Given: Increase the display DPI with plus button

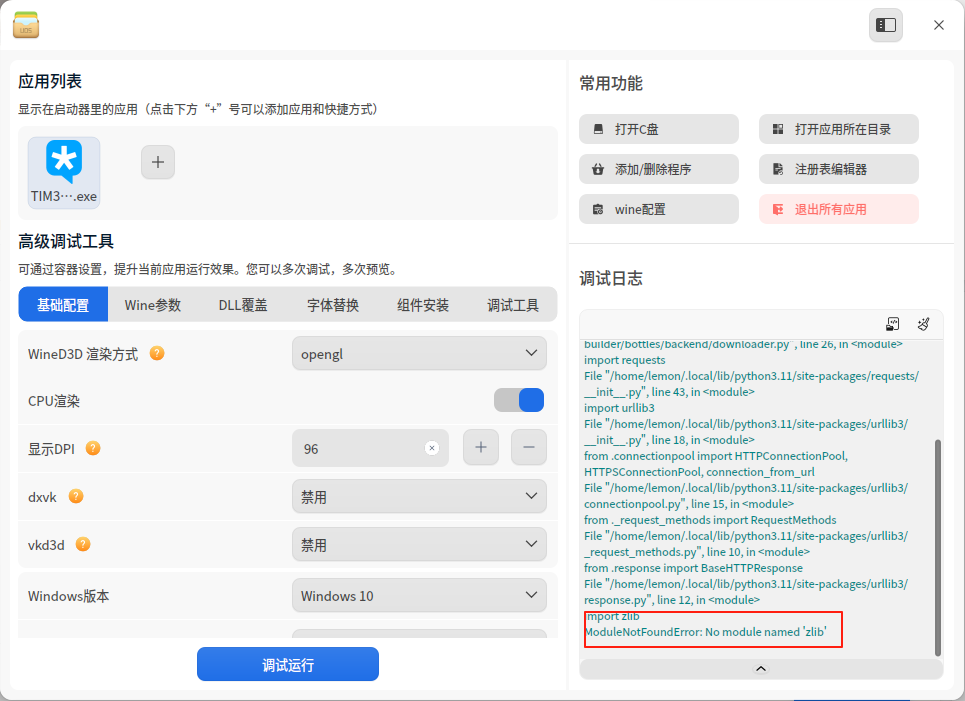Looking at the screenshot, I should (481, 447).
